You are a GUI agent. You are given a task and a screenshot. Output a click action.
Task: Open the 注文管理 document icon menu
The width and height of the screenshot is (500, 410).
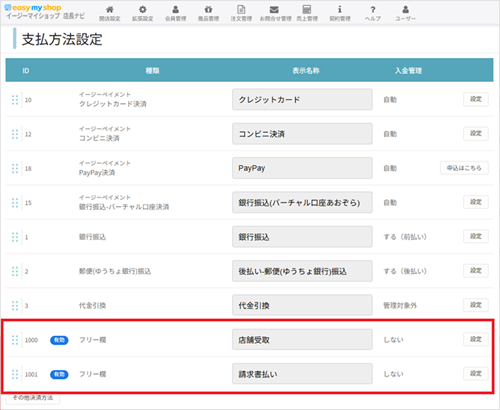point(241,13)
